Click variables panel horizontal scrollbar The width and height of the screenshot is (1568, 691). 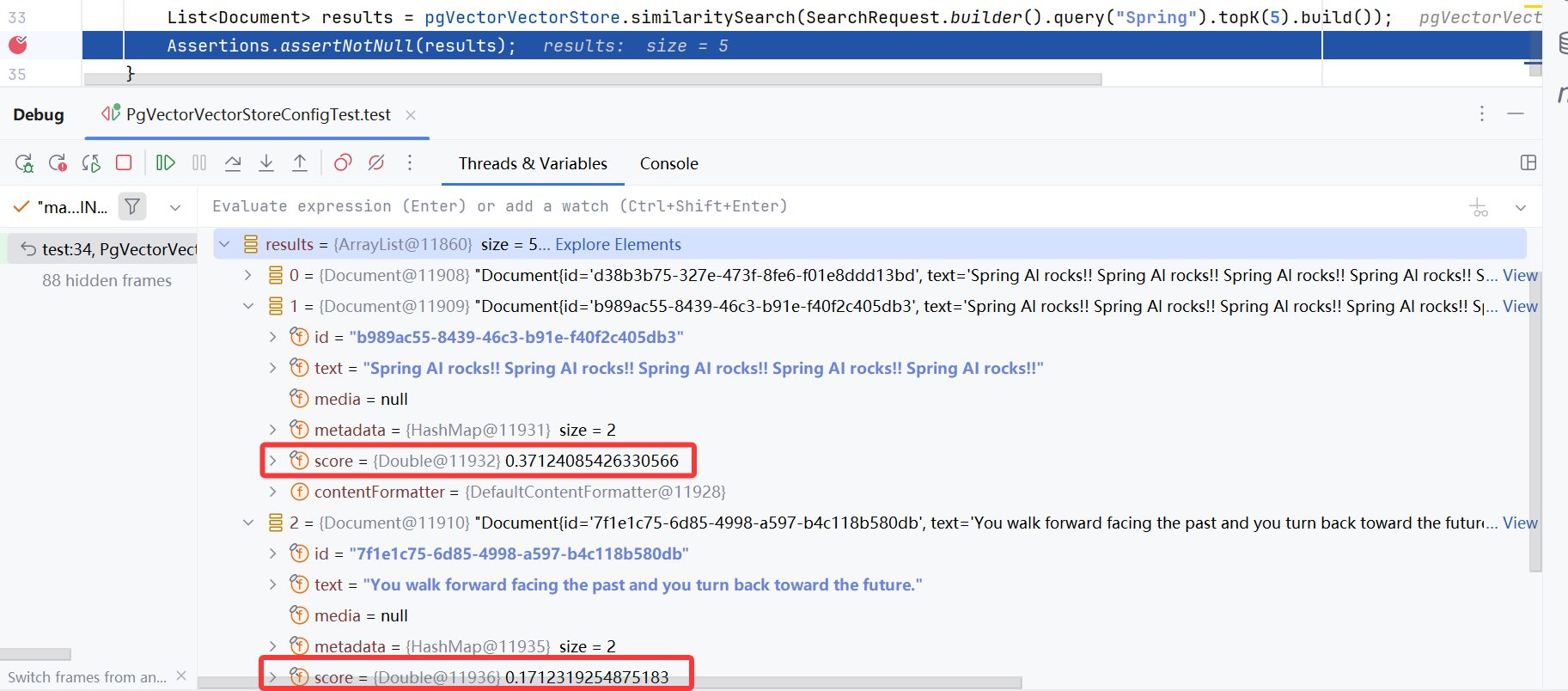(610, 682)
